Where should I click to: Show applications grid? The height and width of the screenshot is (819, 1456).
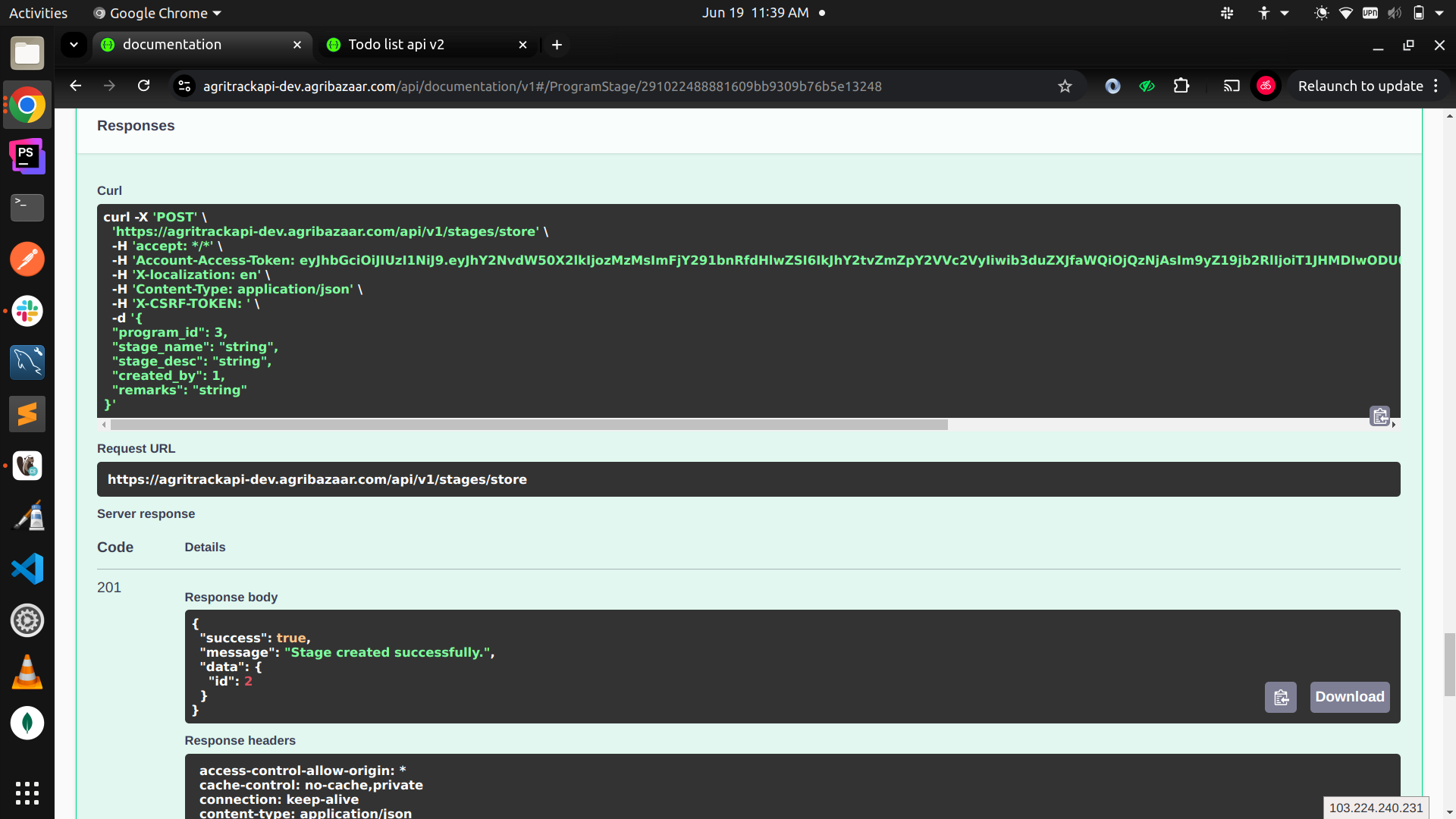[27, 793]
